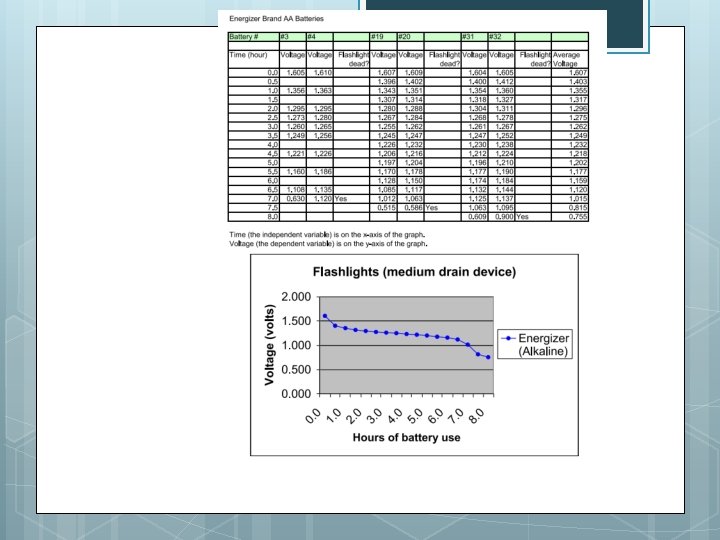Click the 1.238 voltage cell

pyautogui.click(x=501, y=145)
